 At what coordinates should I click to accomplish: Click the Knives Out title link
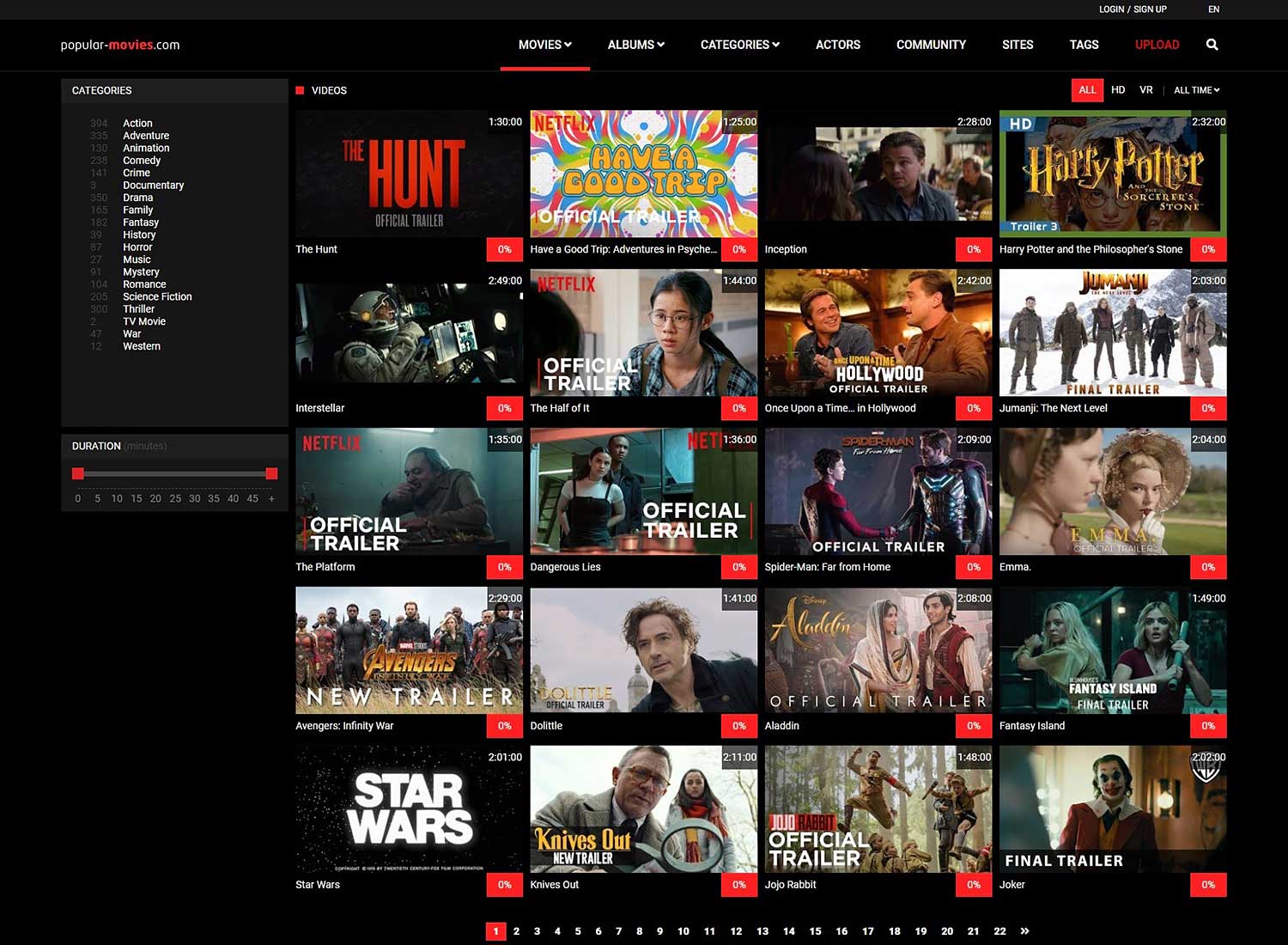(554, 885)
